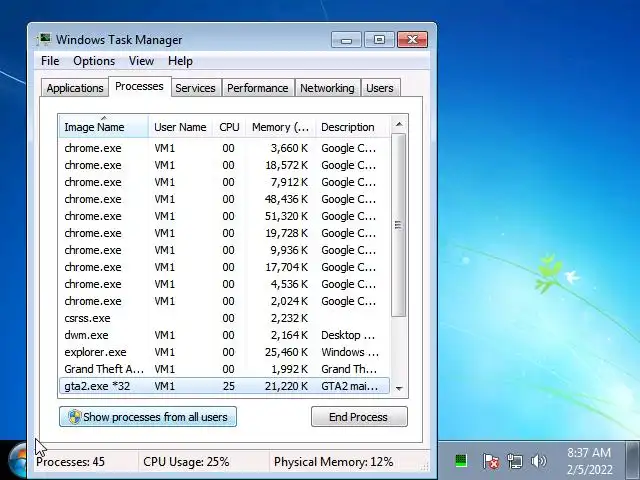Switch to the Applications tab
This screenshot has width=640, height=480.
pyautogui.click(x=75, y=88)
